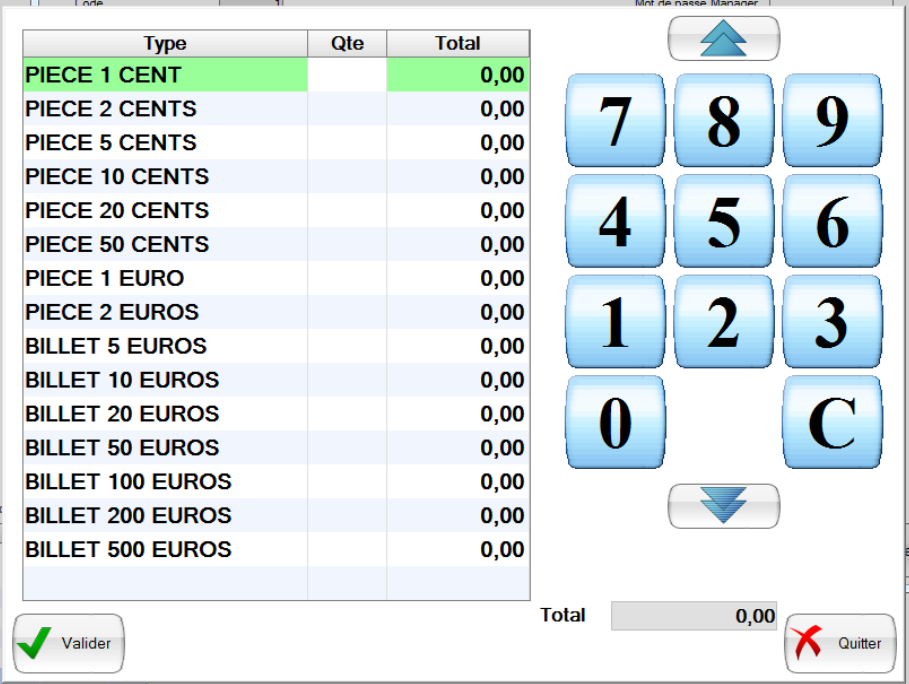
Task: Click the Type column header
Action: pos(165,43)
